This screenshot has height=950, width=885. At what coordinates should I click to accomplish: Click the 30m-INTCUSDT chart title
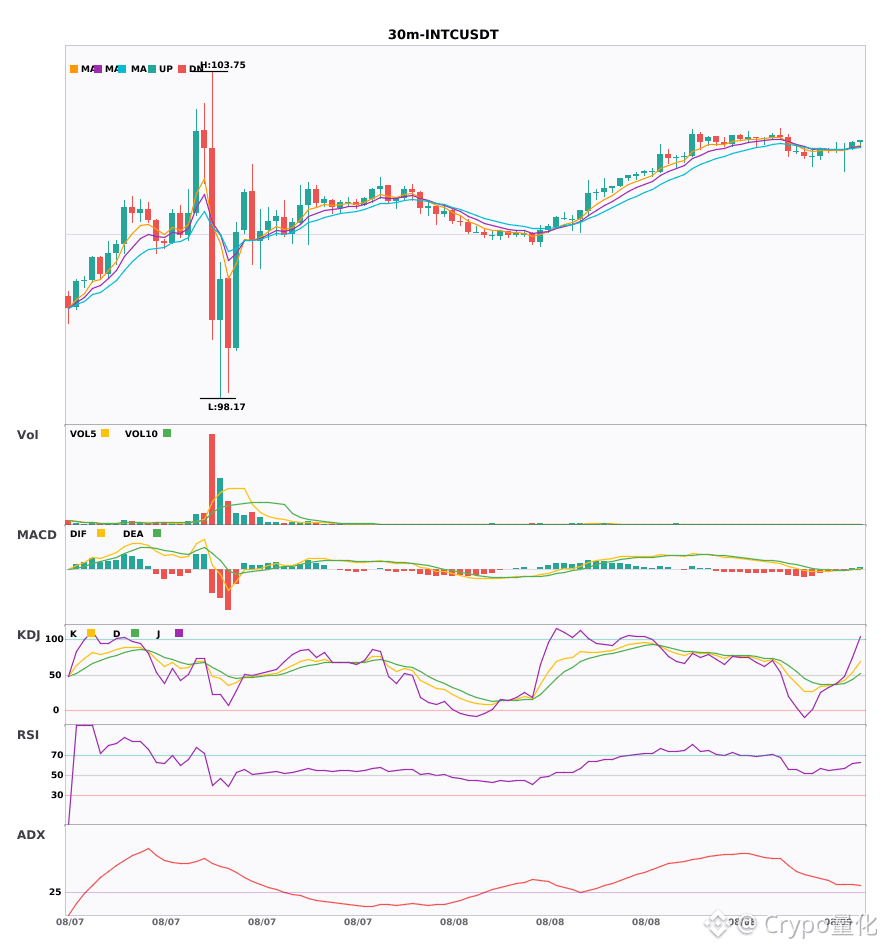tap(443, 35)
